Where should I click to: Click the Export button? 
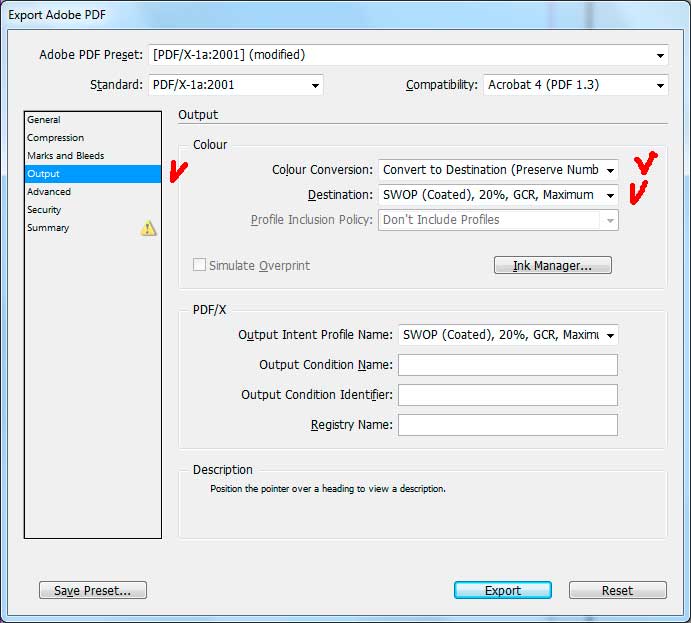(503, 590)
